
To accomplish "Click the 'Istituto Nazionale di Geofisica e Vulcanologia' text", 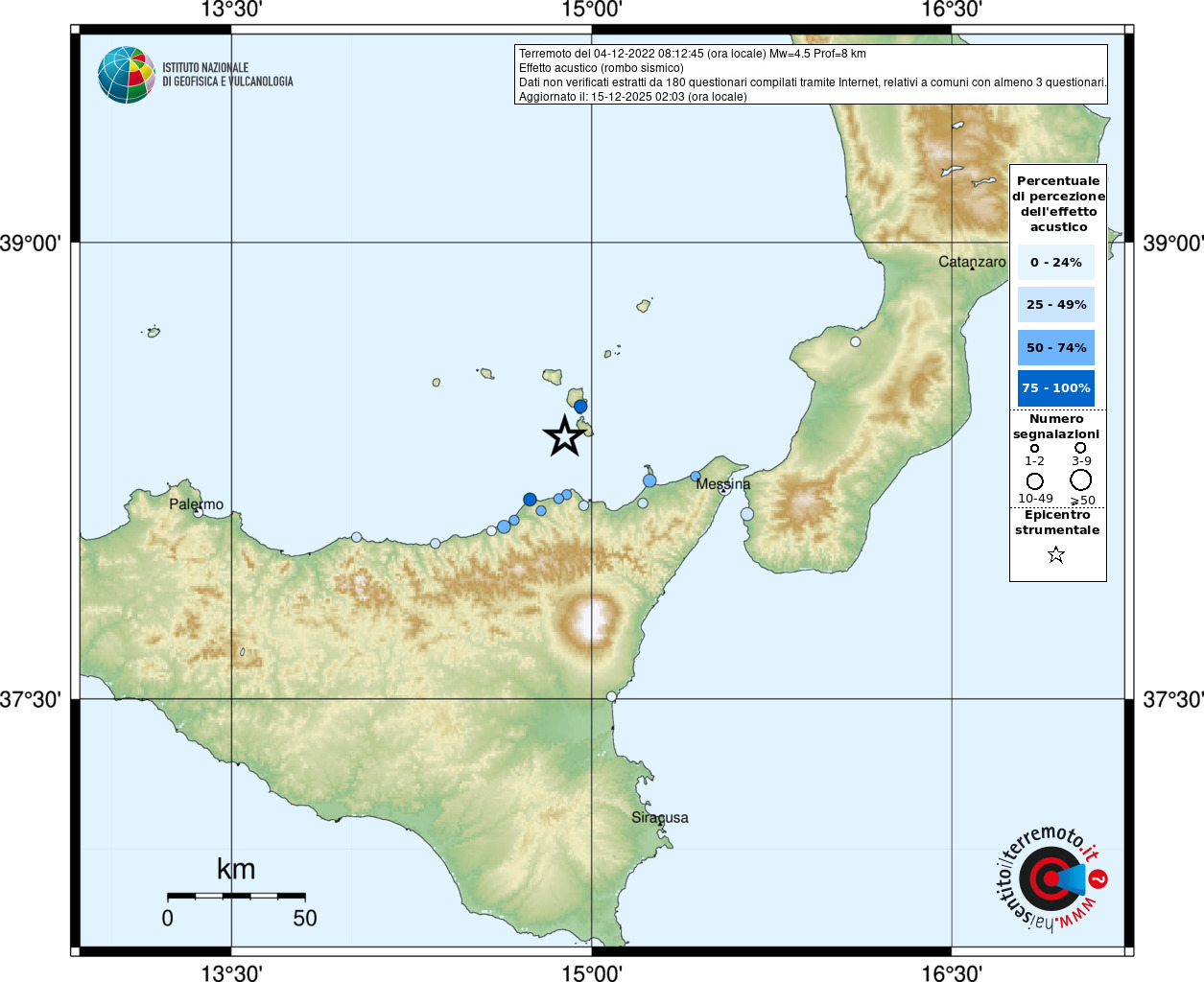I will 227,75.
